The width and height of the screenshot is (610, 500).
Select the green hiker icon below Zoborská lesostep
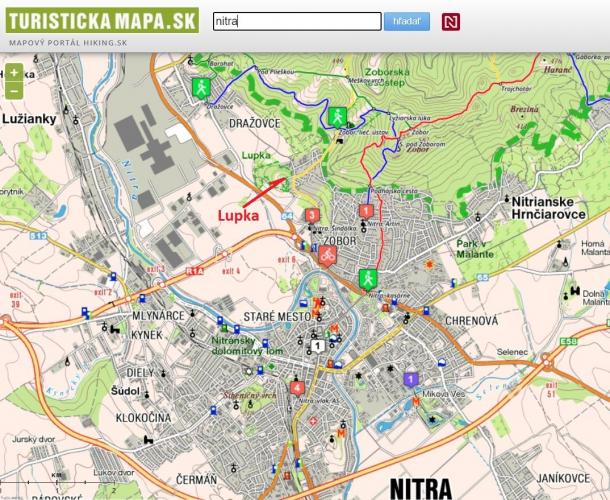pos(337,116)
